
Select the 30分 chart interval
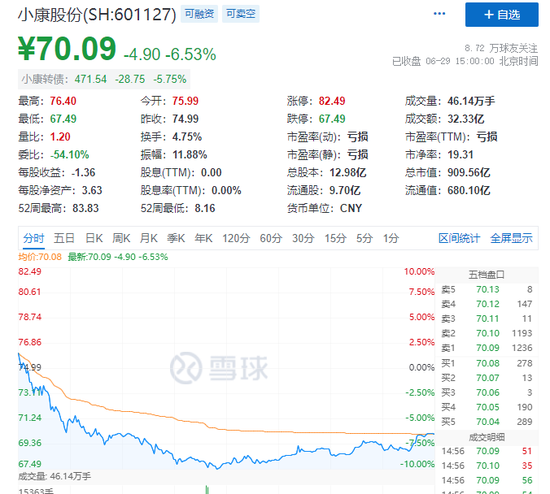point(303,239)
